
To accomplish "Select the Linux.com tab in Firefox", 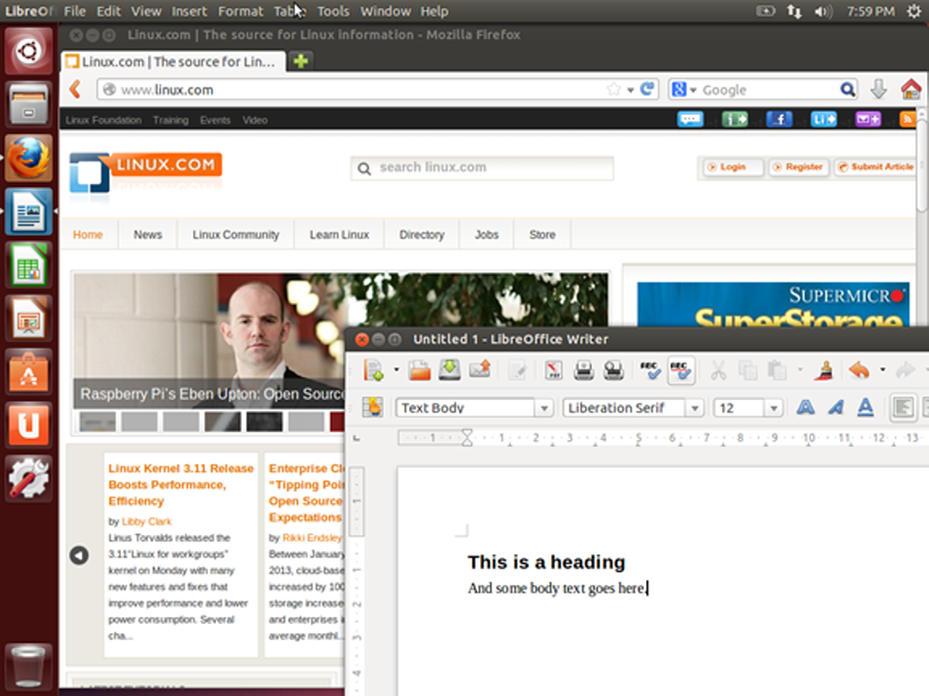I will click(173, 61).
